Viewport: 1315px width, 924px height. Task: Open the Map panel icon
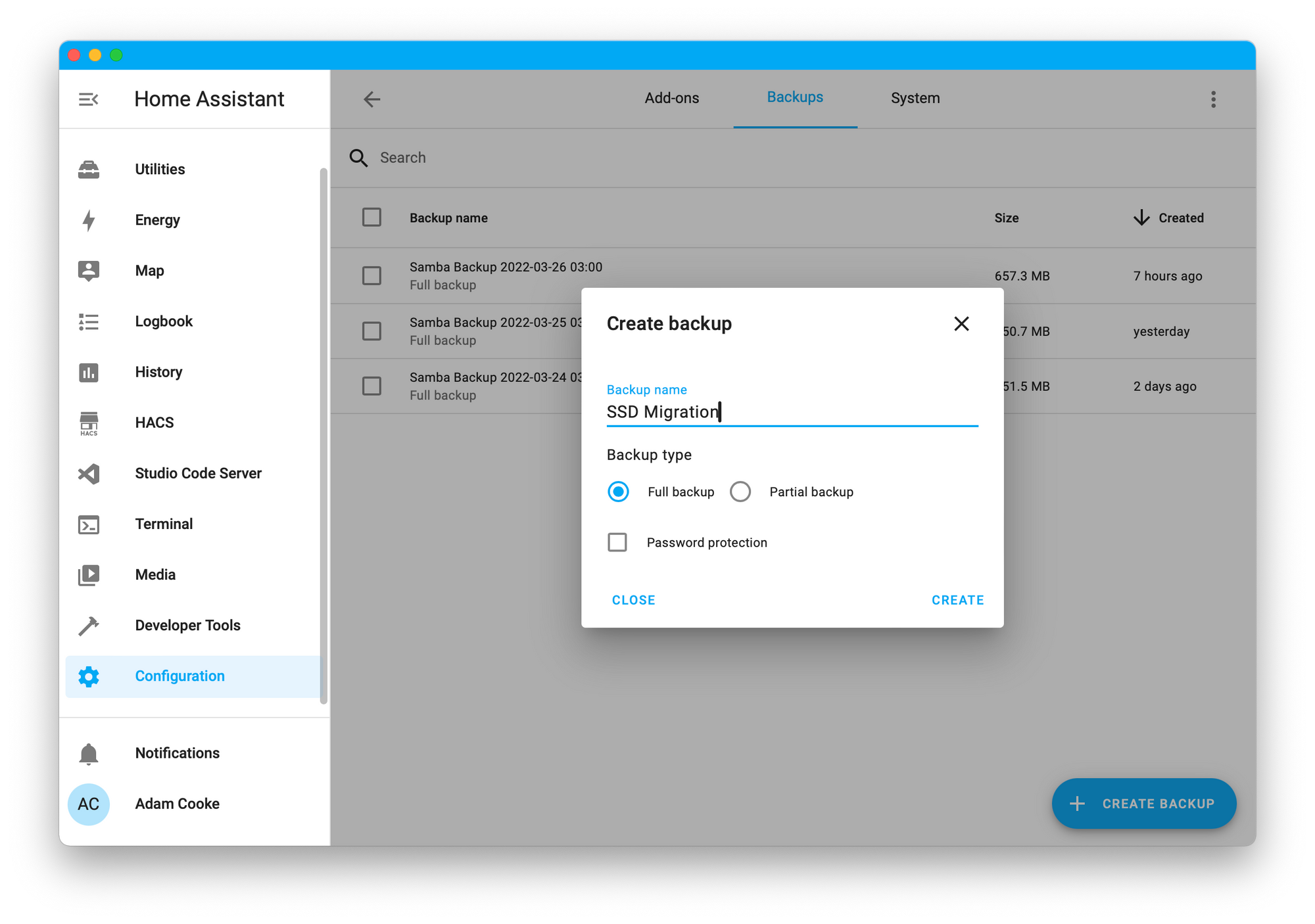click(x=88, y=271)
